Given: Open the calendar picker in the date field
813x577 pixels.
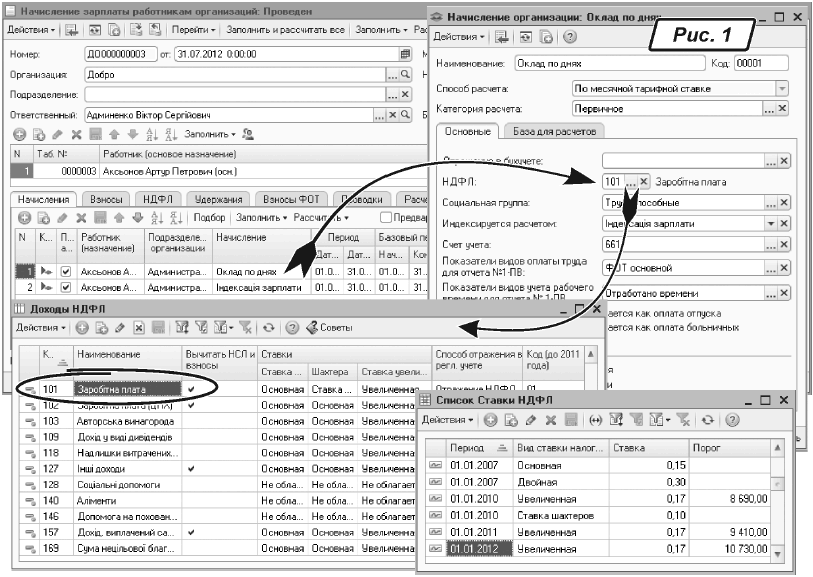Looking at the screenshot, I should click(x=405, y=54).
